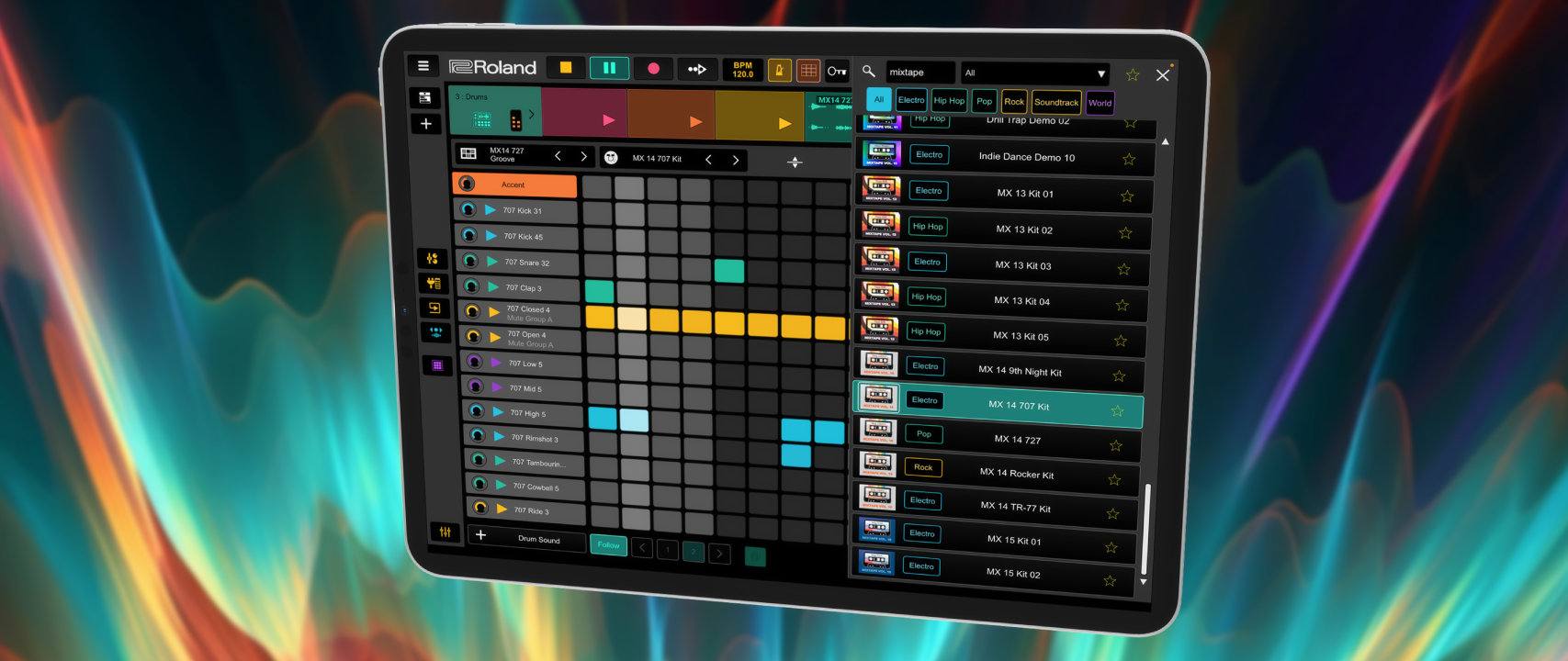1568x661 pixels.
Task: Adjust the 707 Clap 3 level knob
Action: click(471, 286)
